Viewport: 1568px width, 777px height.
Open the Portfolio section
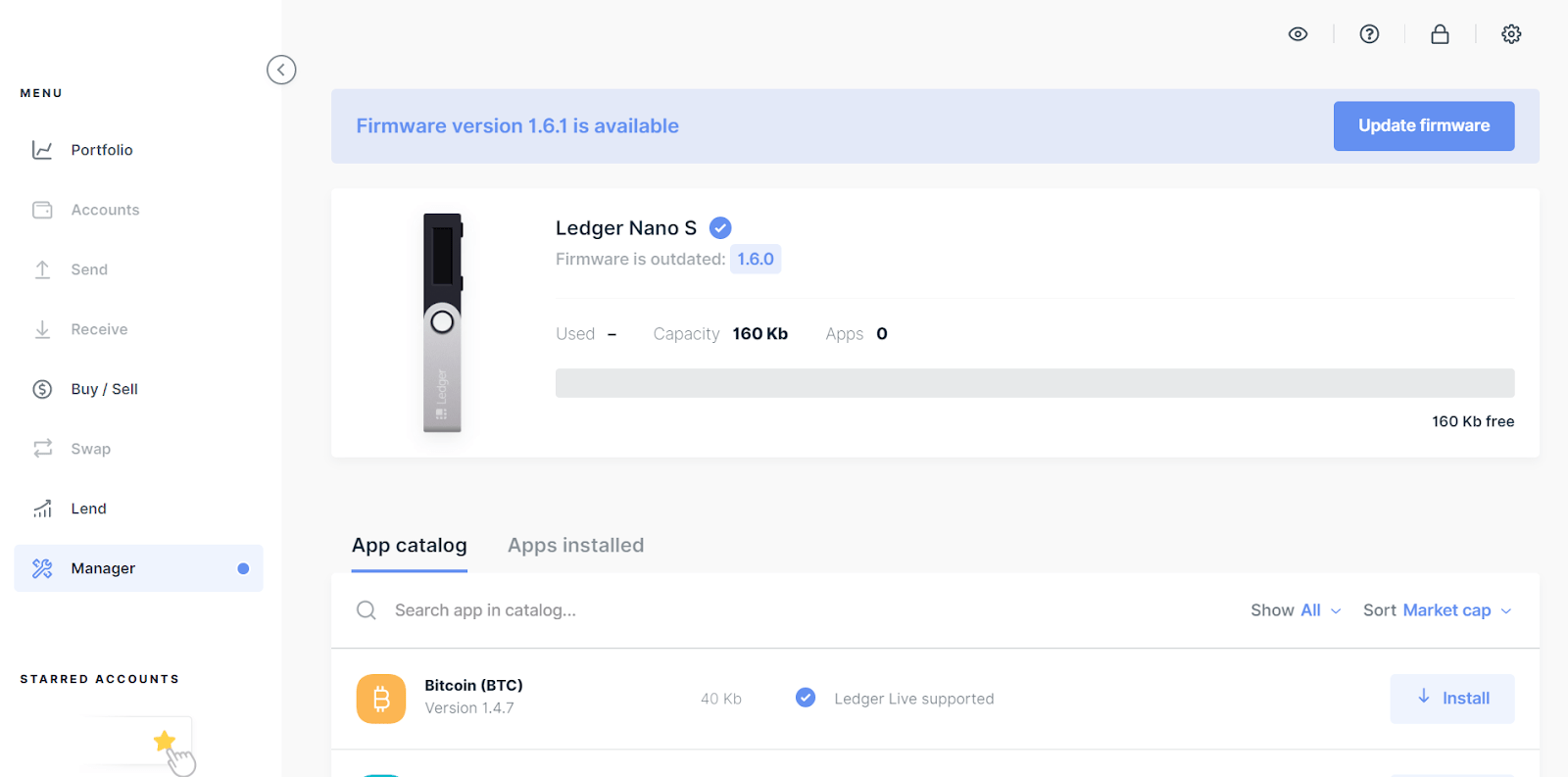pos(101,149)
